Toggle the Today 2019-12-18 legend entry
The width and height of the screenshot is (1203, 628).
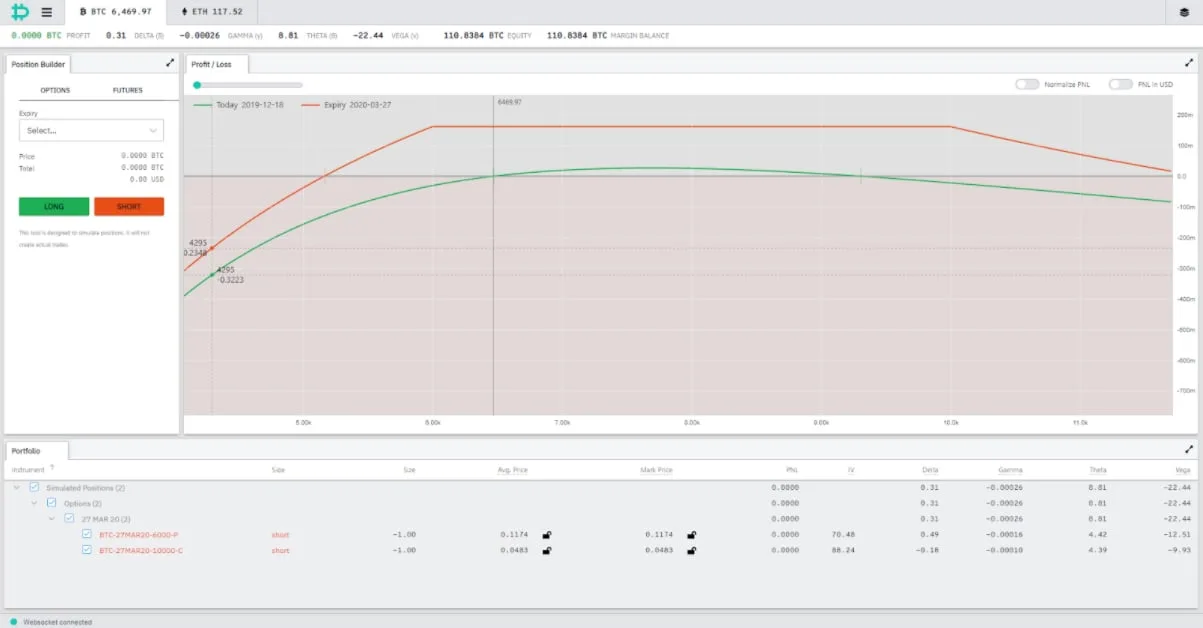pyautogui.click(x=238, y=104)
